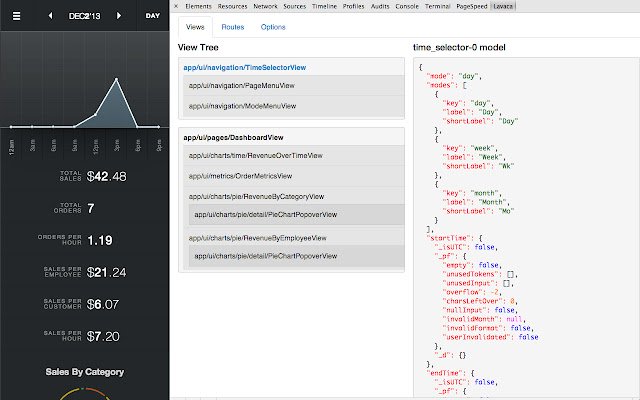Click the 12am axis label on chart
Screen dimensions: 640x400
12,147
